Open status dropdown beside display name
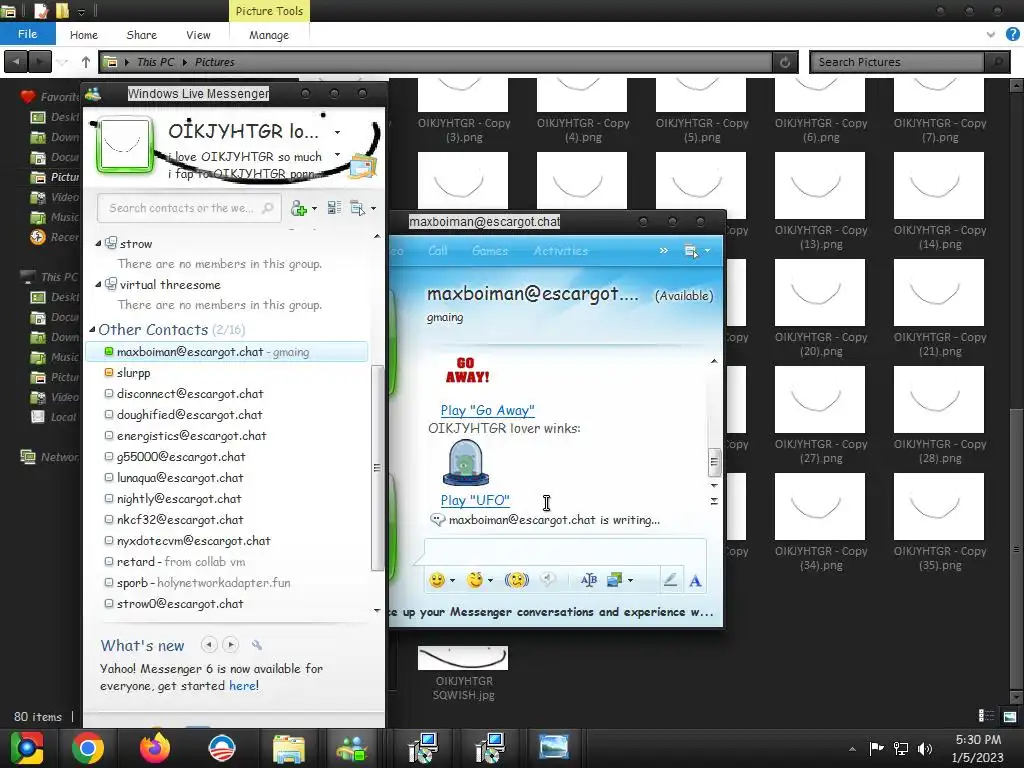 click(338, 132)
